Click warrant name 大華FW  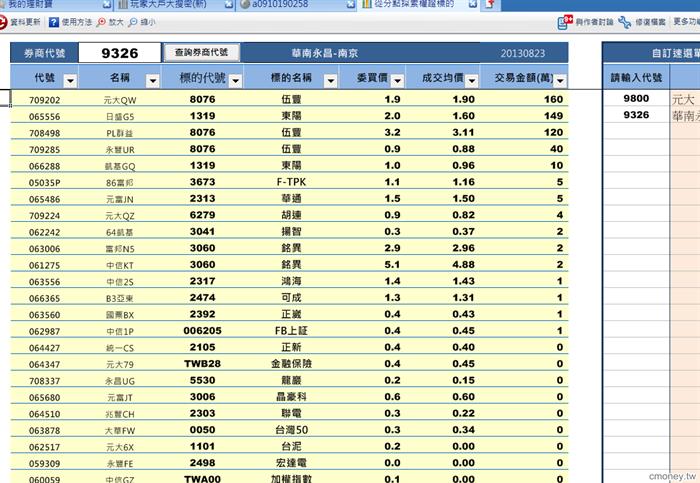[120, 431]
